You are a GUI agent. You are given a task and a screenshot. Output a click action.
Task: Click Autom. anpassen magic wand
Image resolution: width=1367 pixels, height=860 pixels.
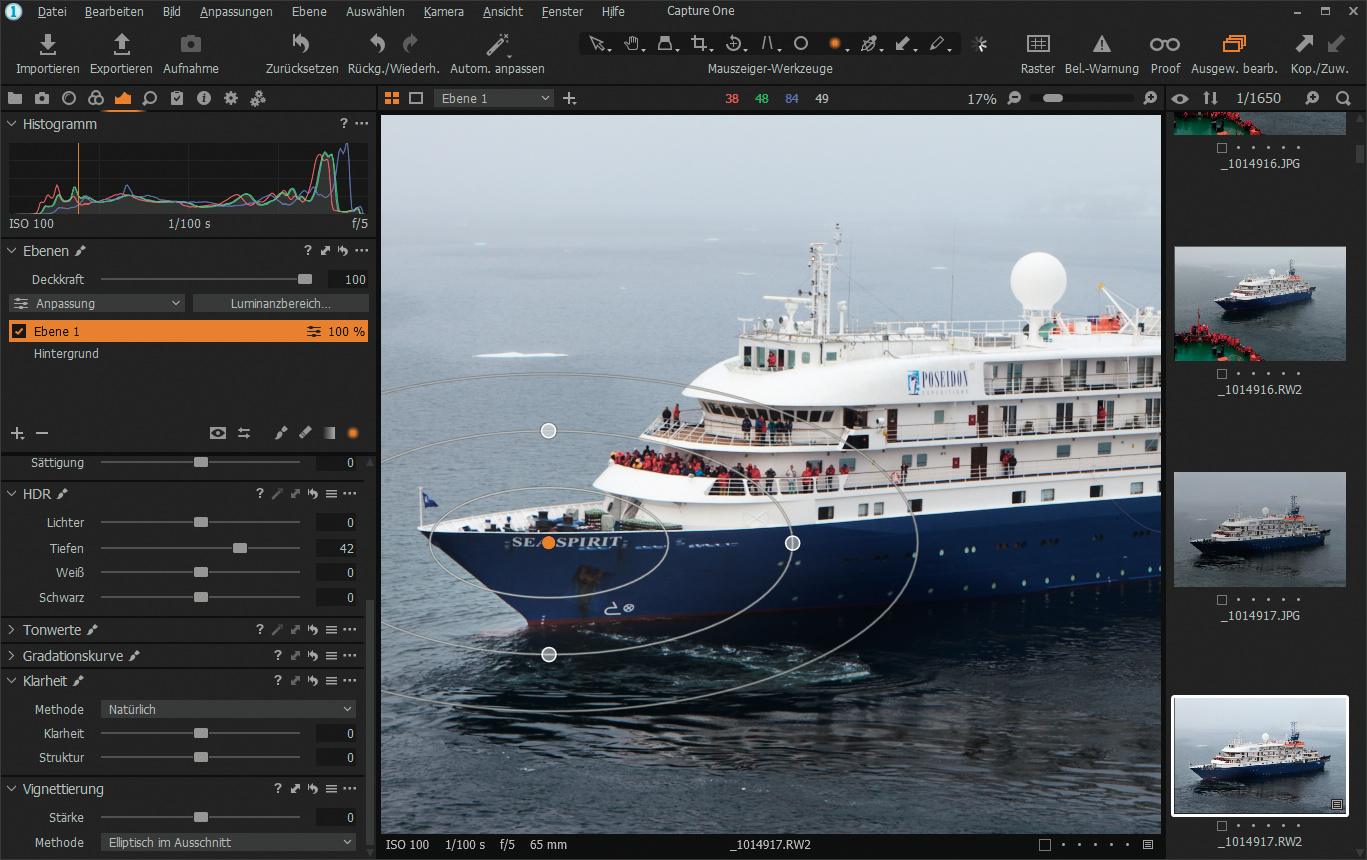(x=497, y=45)
